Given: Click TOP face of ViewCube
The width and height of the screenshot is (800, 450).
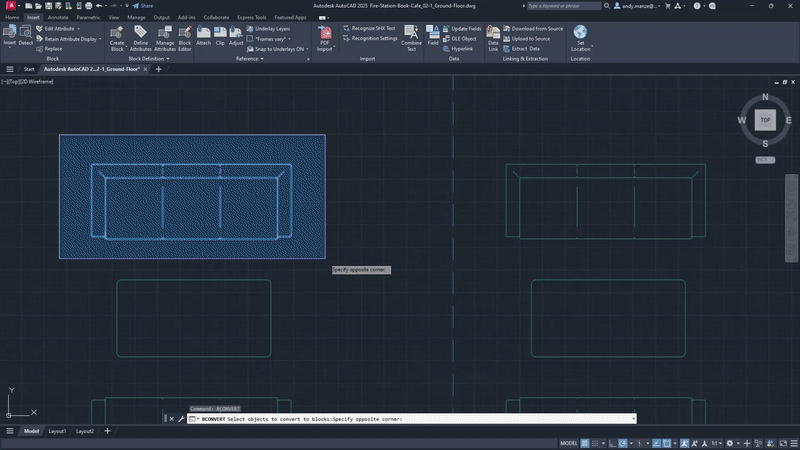Looking at the screenshot, I should pos(765,120).
